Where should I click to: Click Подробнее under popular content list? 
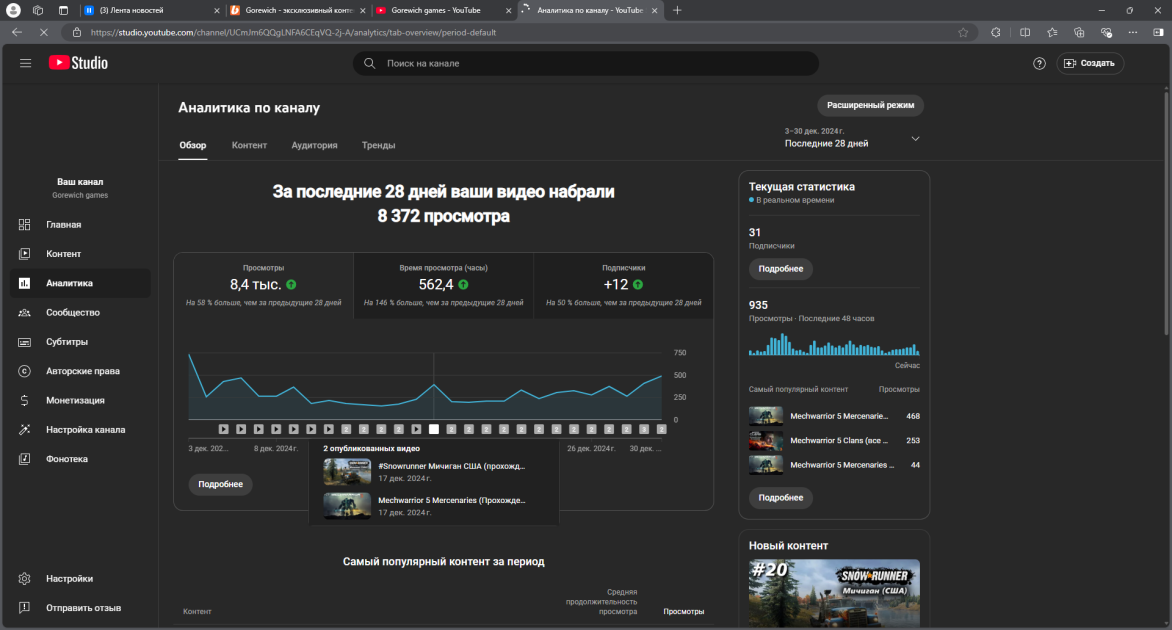pyautogui.click(x=780, y=498)
